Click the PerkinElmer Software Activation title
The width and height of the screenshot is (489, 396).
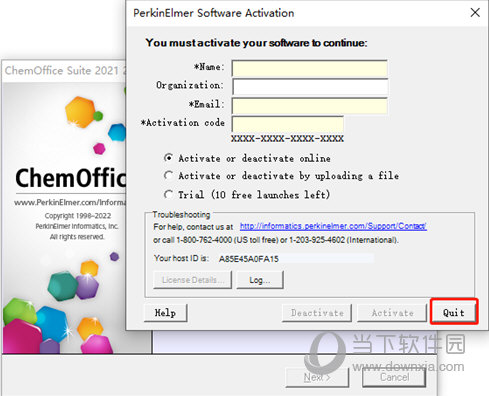click(x=214, y=13)
